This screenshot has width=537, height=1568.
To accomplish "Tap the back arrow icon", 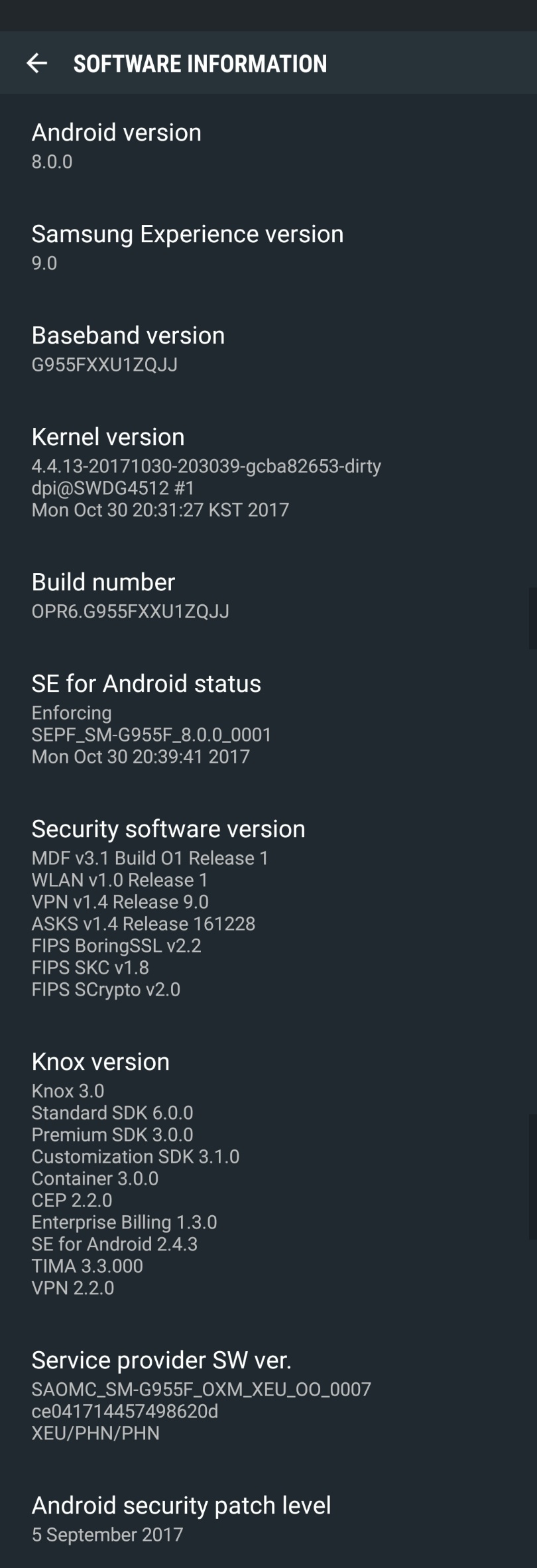I will click(x=37, y=63).
